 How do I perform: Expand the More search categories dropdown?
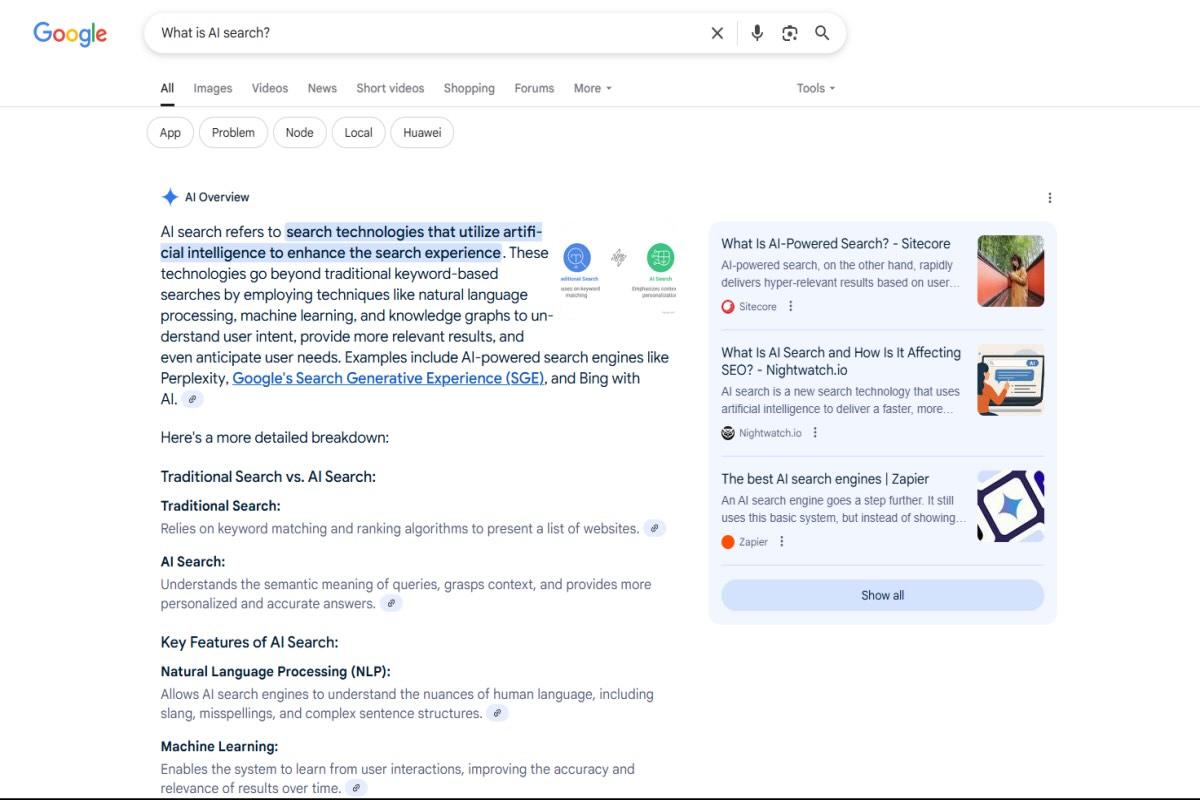coord(592,88)
